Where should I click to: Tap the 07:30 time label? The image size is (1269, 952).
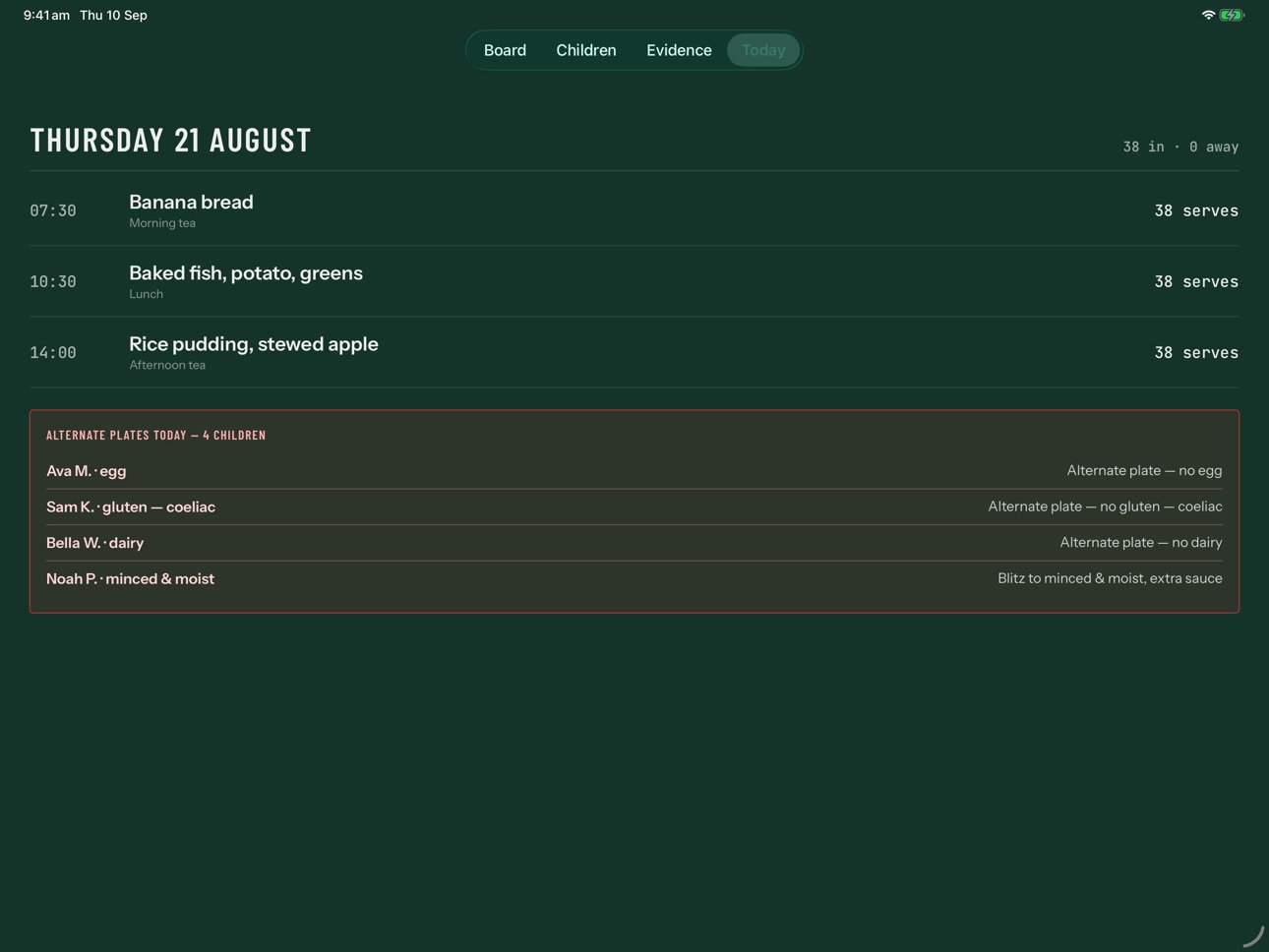53,210
